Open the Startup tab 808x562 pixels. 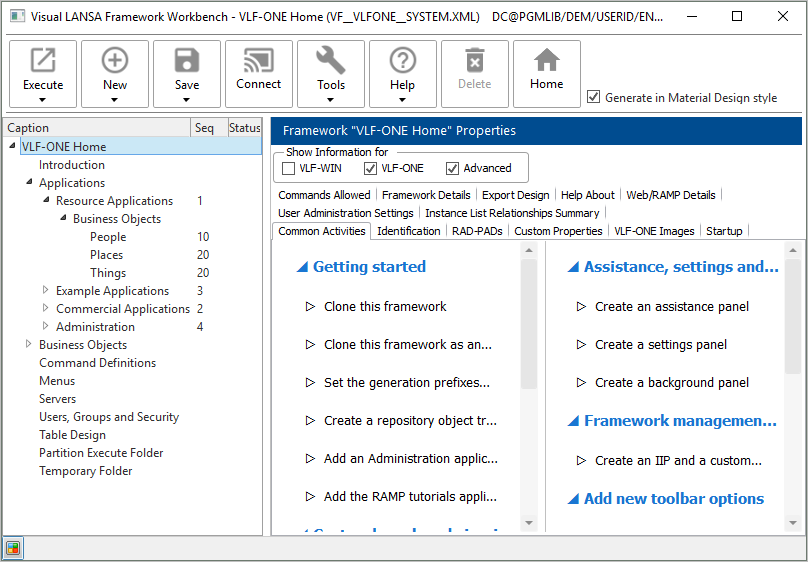pyautogui.click(x=724, y=231)
